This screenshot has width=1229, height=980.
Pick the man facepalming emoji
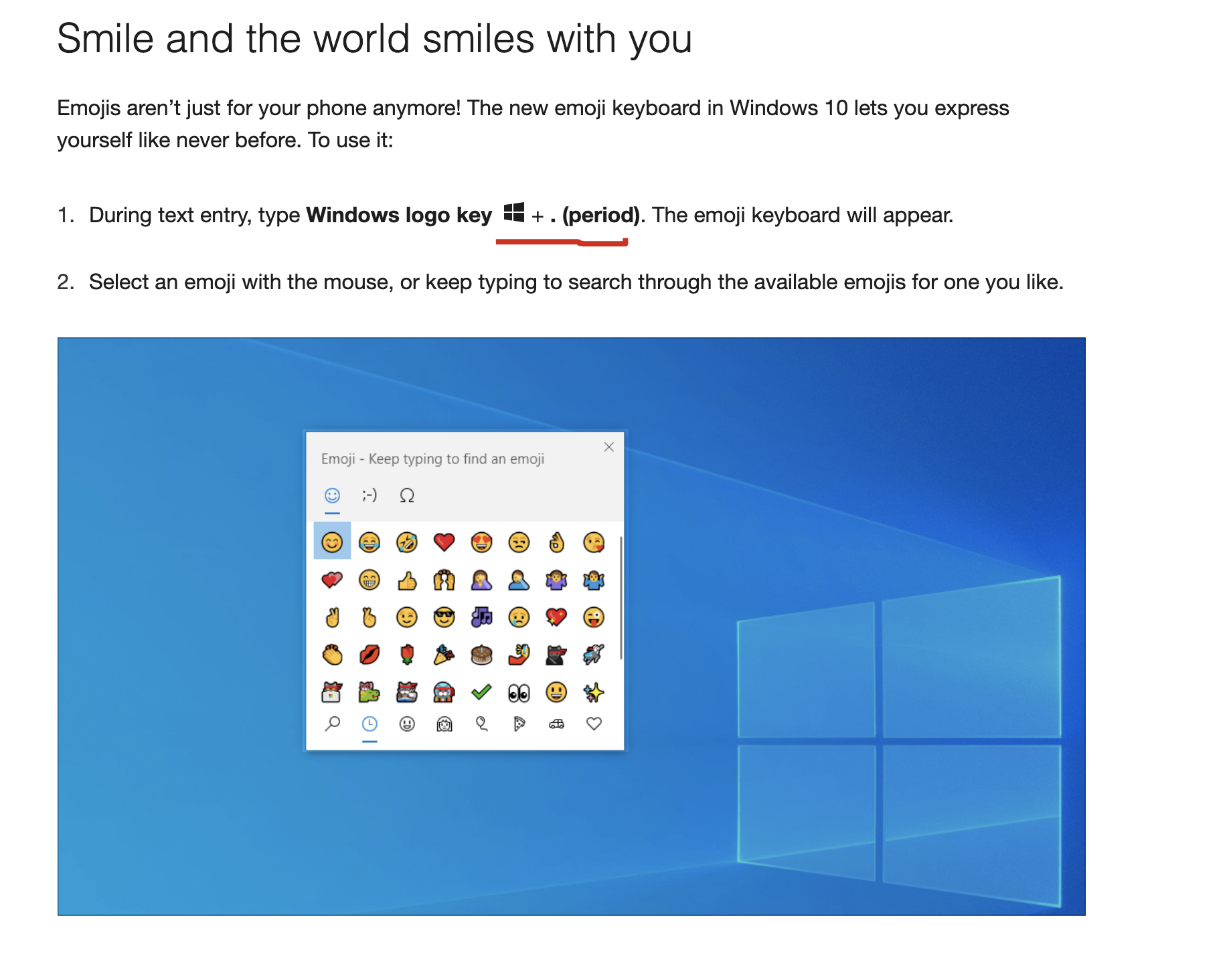[x=519, y=579]
